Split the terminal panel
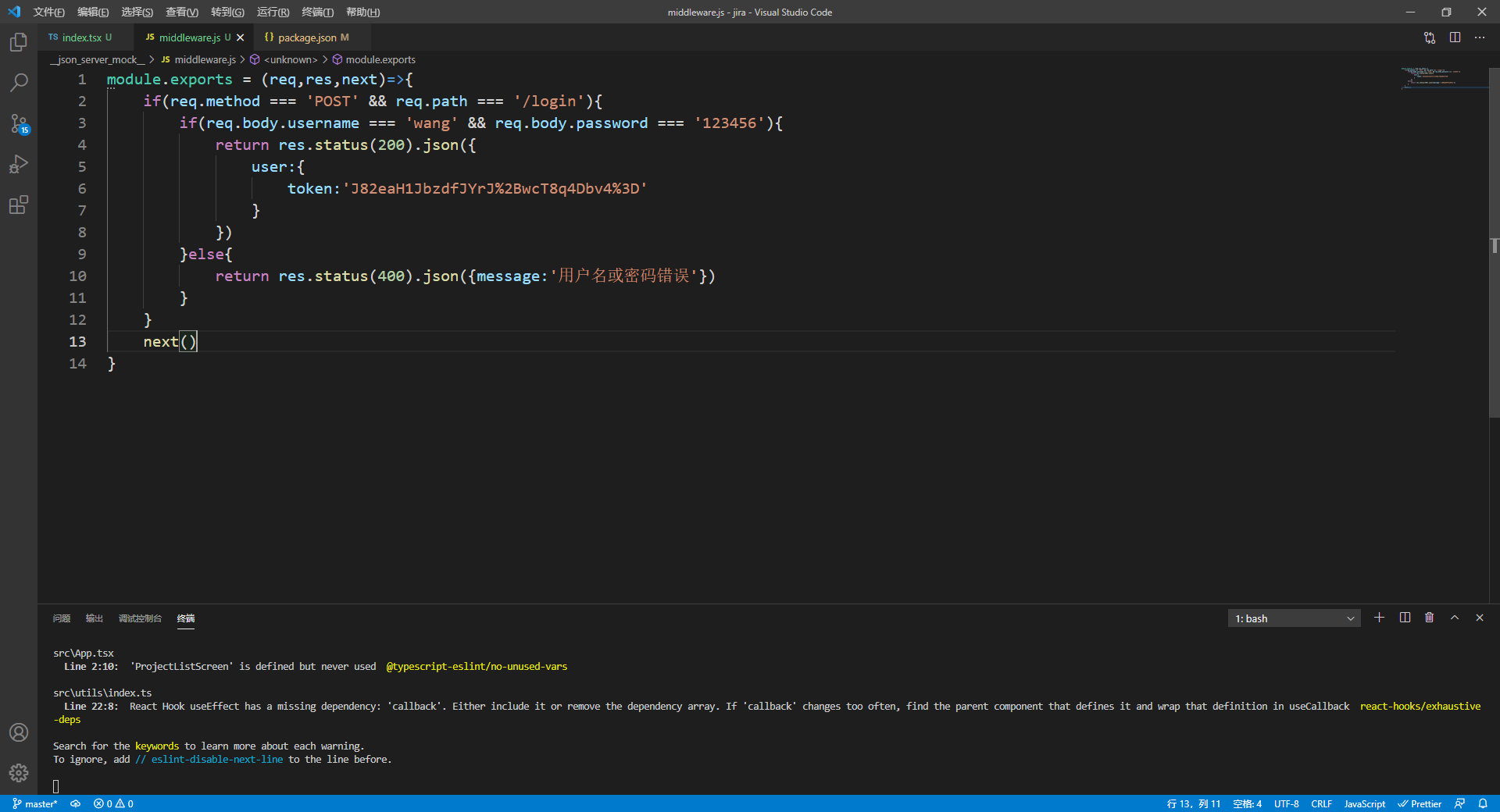This screenshot has width=1500, height=812. [1405, 618]
